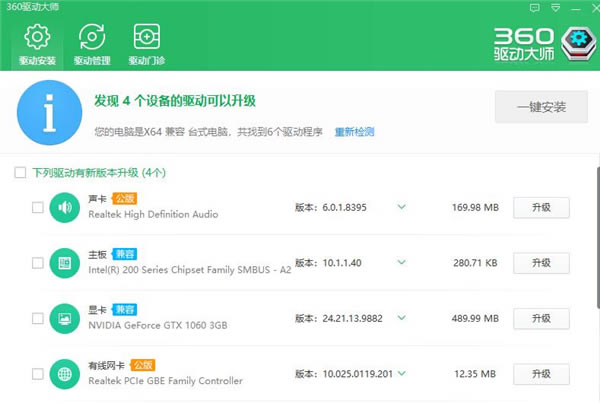Click the 一键安装 button

tap(541, 107)
